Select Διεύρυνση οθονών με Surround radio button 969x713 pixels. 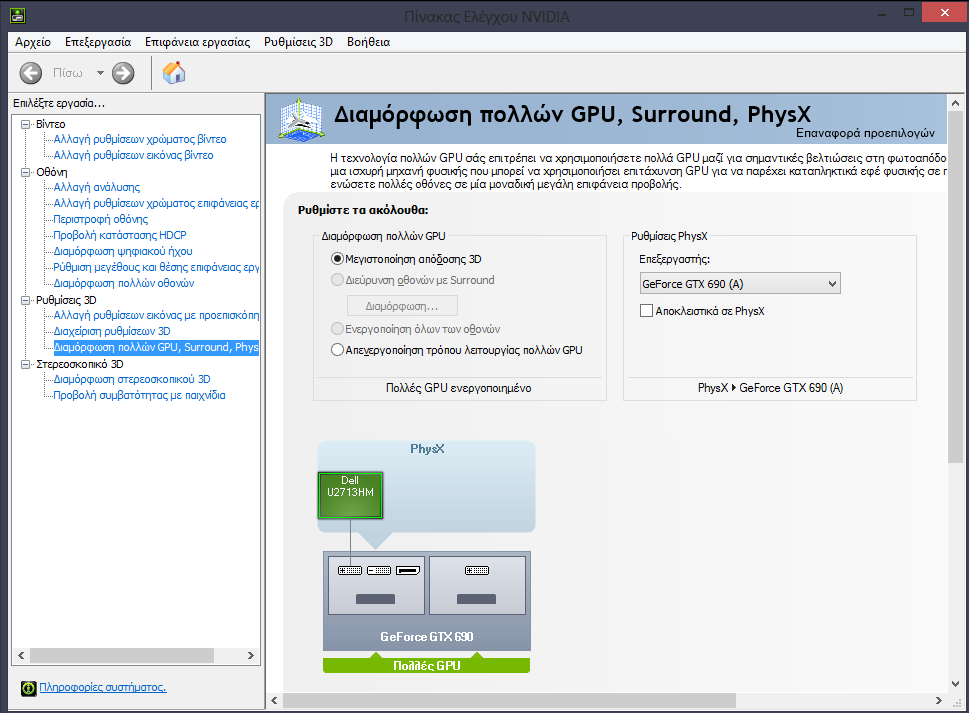(x=337, y=280)
